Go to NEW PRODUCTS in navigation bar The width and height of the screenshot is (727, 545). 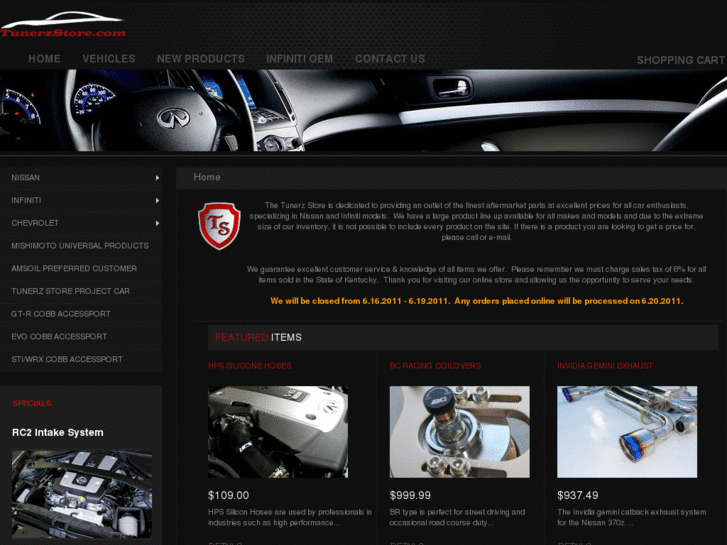coord(201,59)
